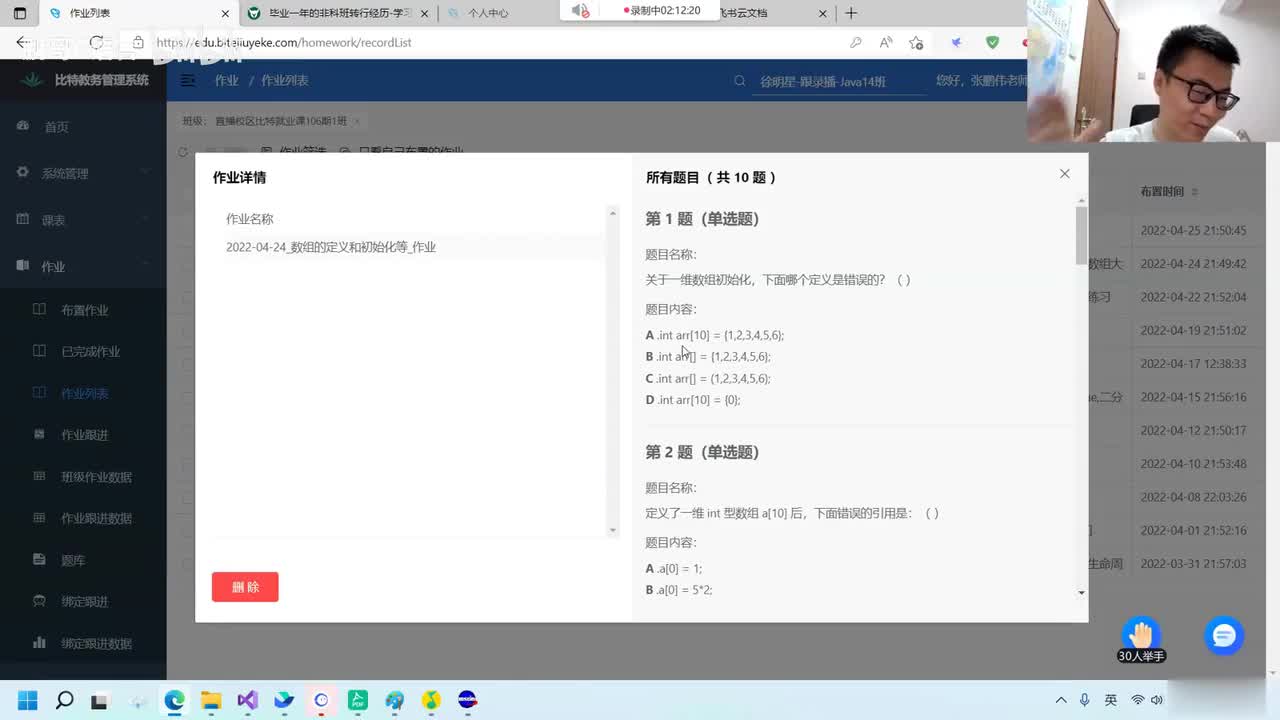
Task: Close the 毕业一年 browser tab
Action: [x=425, y=14]
